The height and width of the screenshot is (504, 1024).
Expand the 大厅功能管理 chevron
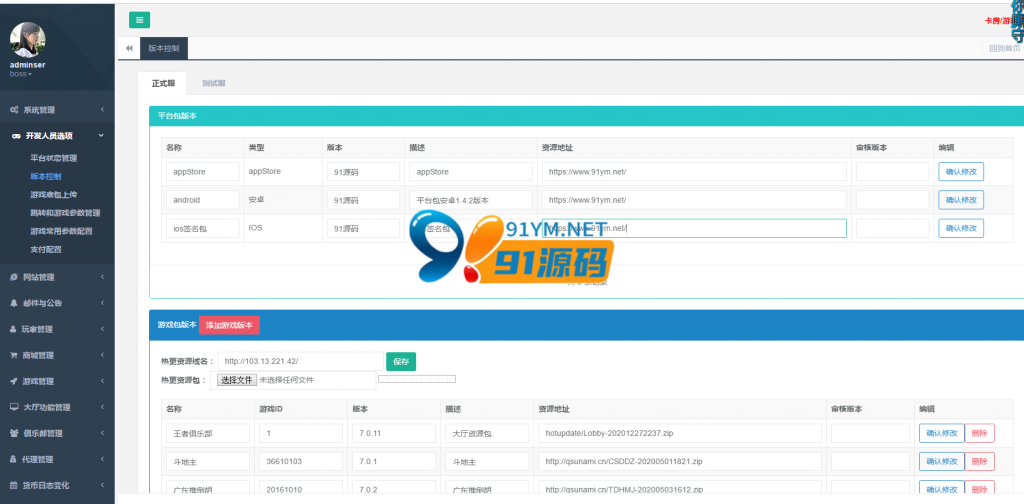(103, 407)
